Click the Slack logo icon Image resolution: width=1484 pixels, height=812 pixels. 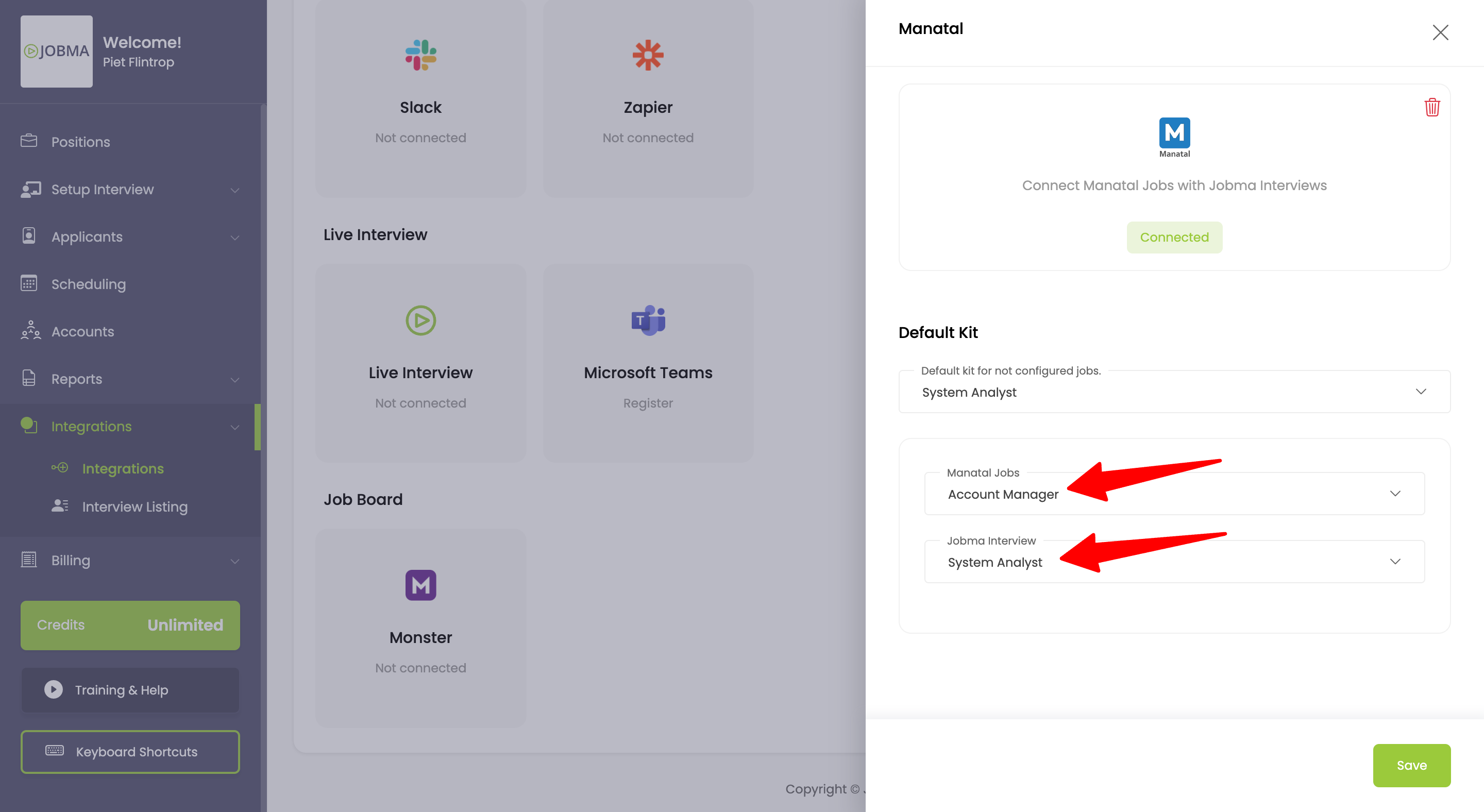(x=420, y=55)
